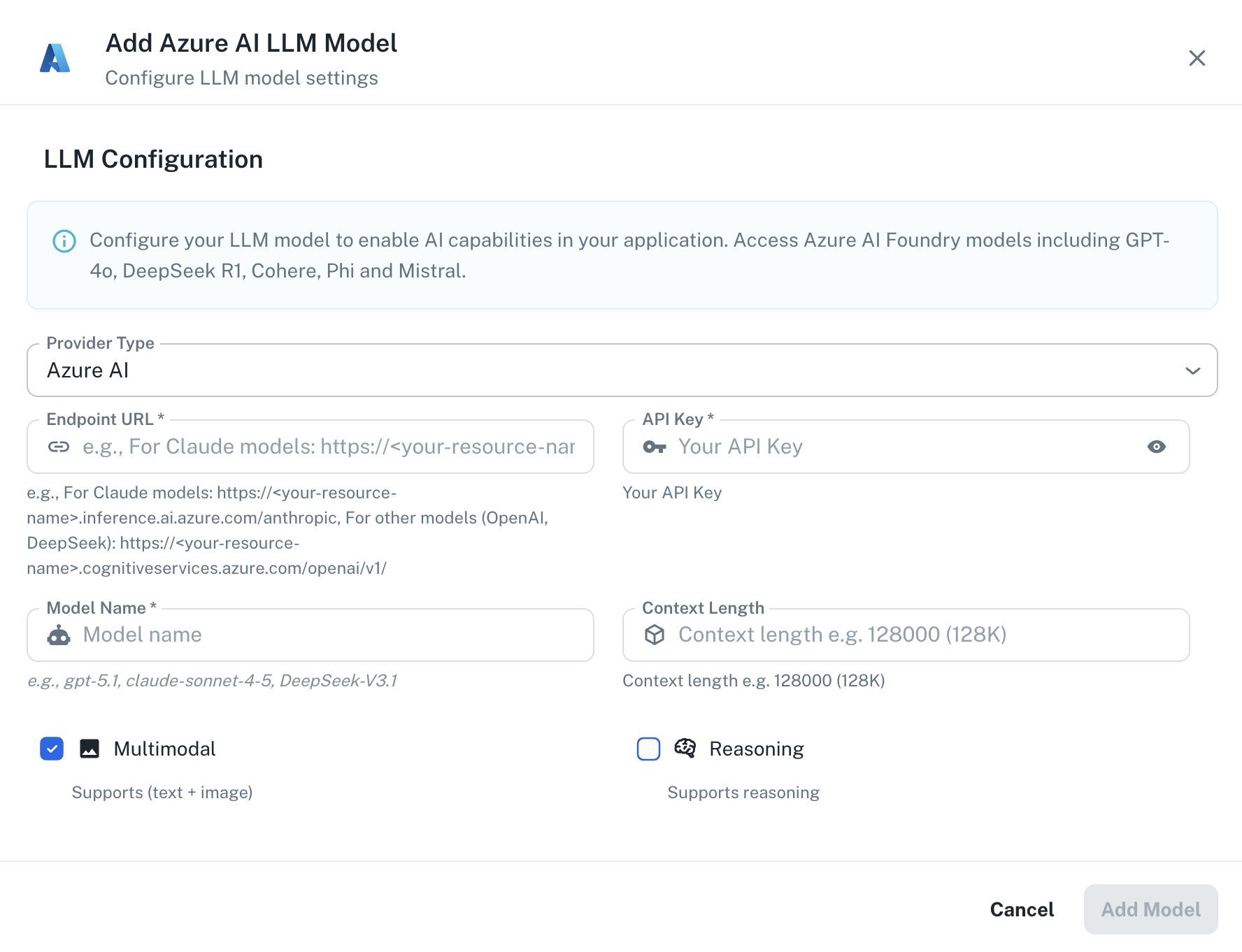The image size is (1242, 952).
Task: Click the Add Model button
Action: 1150,909
